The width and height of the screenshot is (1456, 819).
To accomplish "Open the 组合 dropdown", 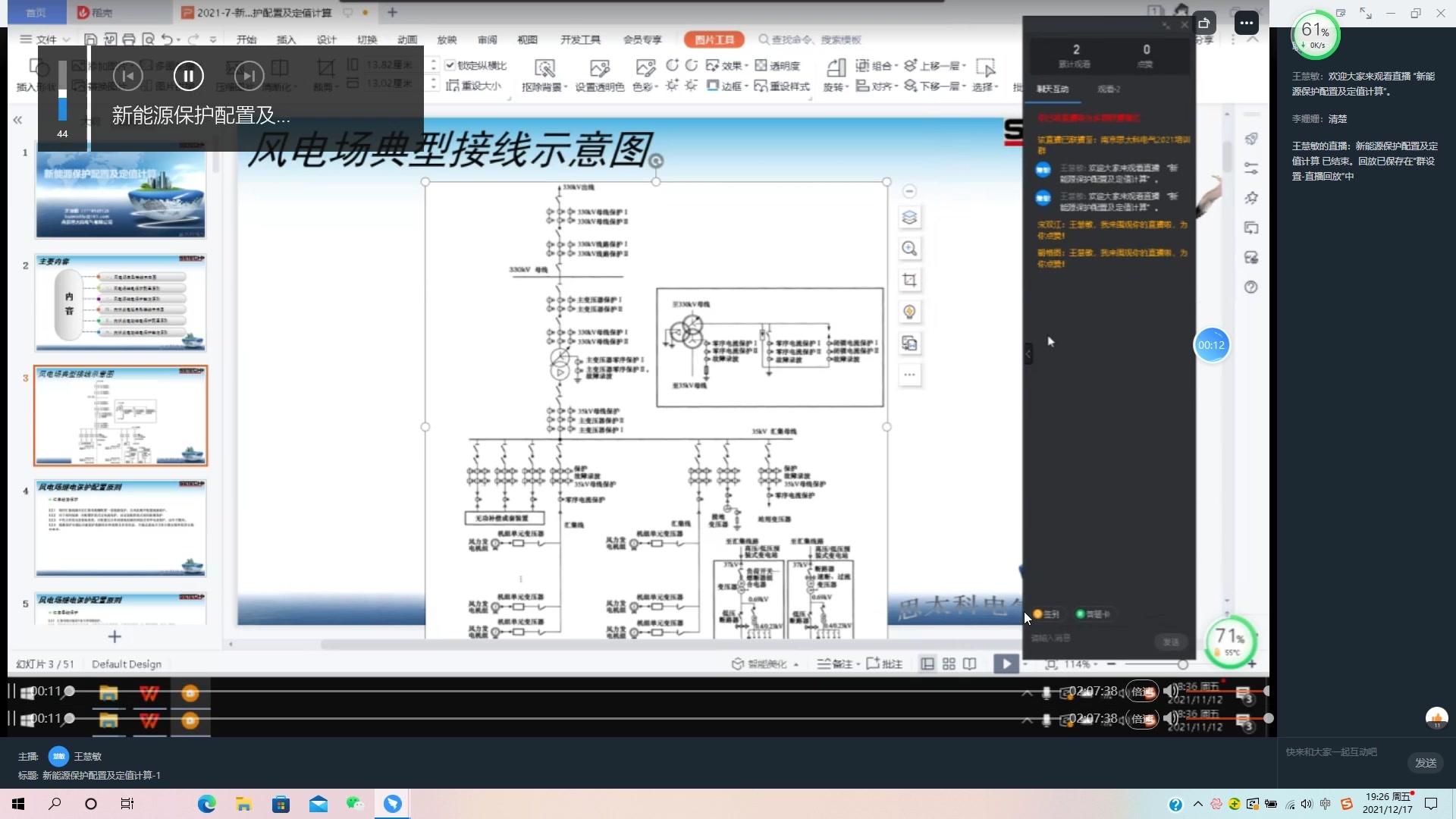I will click(x=877, y=65).
